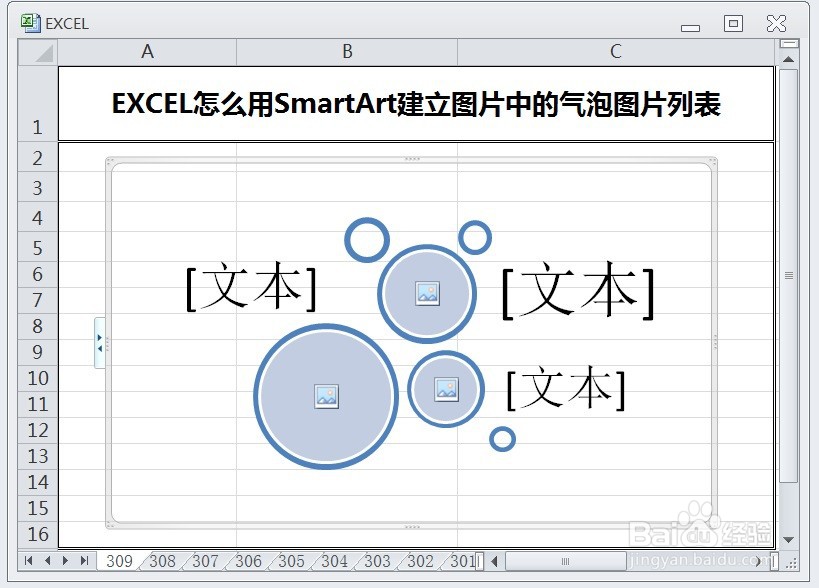
Task: Maximize the EXCEL window
Action: click(733, 23)
